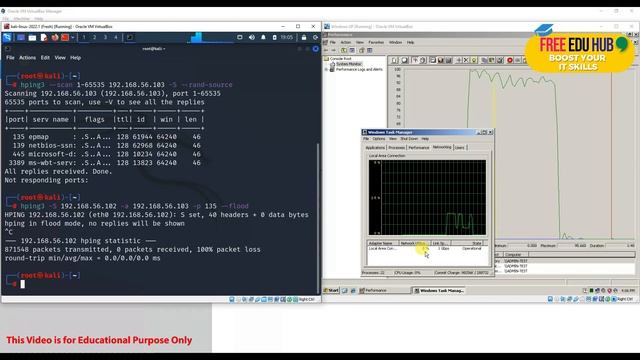Open Favorites menu in Performance window

pyautogui.click(x=376, y=42)
